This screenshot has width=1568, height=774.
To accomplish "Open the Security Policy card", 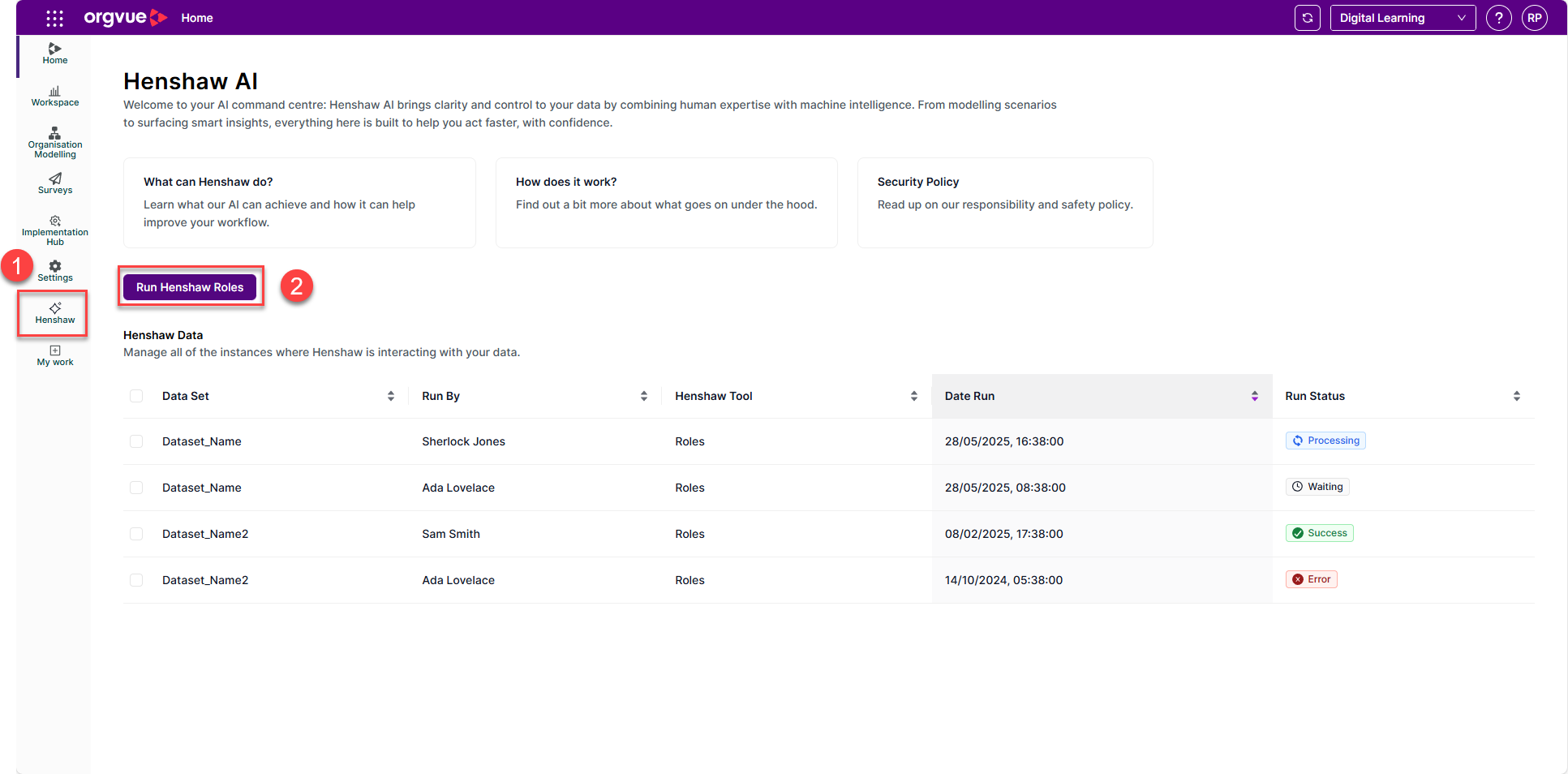I will [x=1005, y=203].
